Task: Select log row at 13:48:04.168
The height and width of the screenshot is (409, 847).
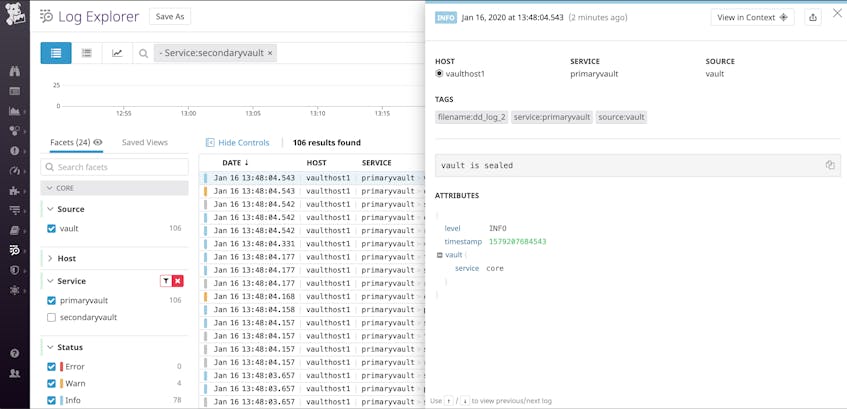Action: click(312, 296)
